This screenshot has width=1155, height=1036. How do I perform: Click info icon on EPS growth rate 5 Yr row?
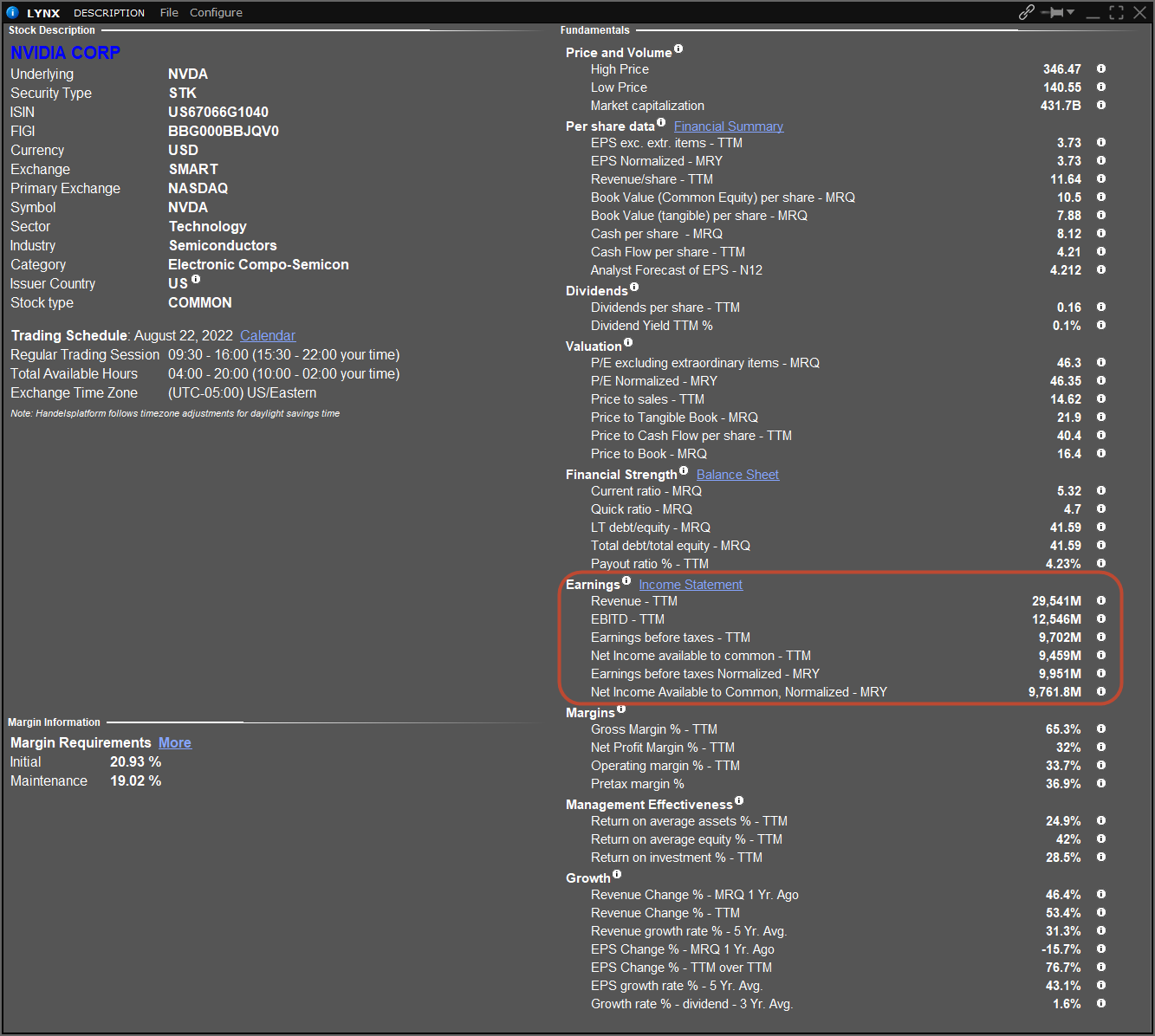1101,985
